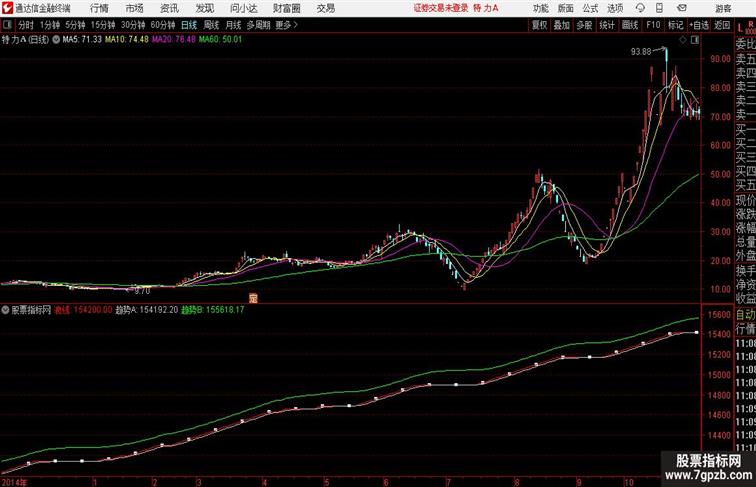
Task: Open the 版面 layout menu
Action: click(566, 8)
